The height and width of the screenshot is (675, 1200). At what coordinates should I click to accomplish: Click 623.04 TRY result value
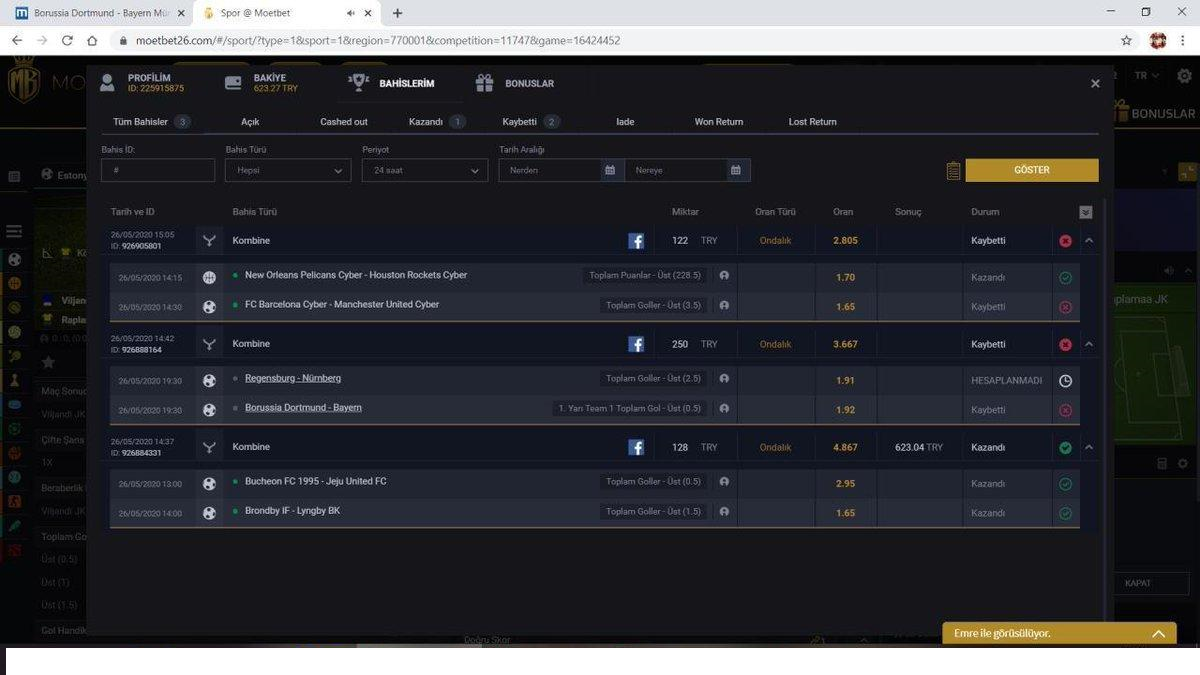[x=919, y=447]
